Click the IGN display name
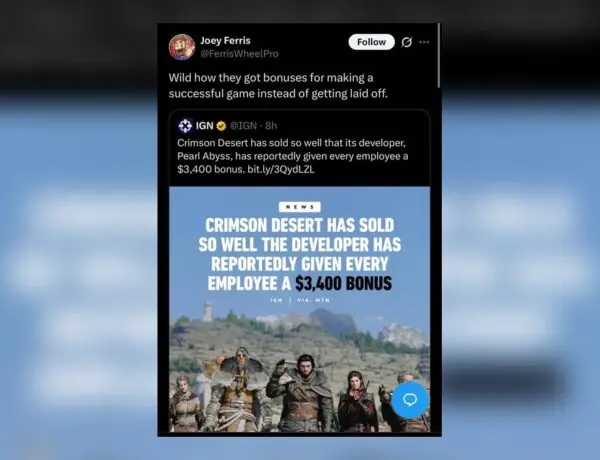 (204, 126)
